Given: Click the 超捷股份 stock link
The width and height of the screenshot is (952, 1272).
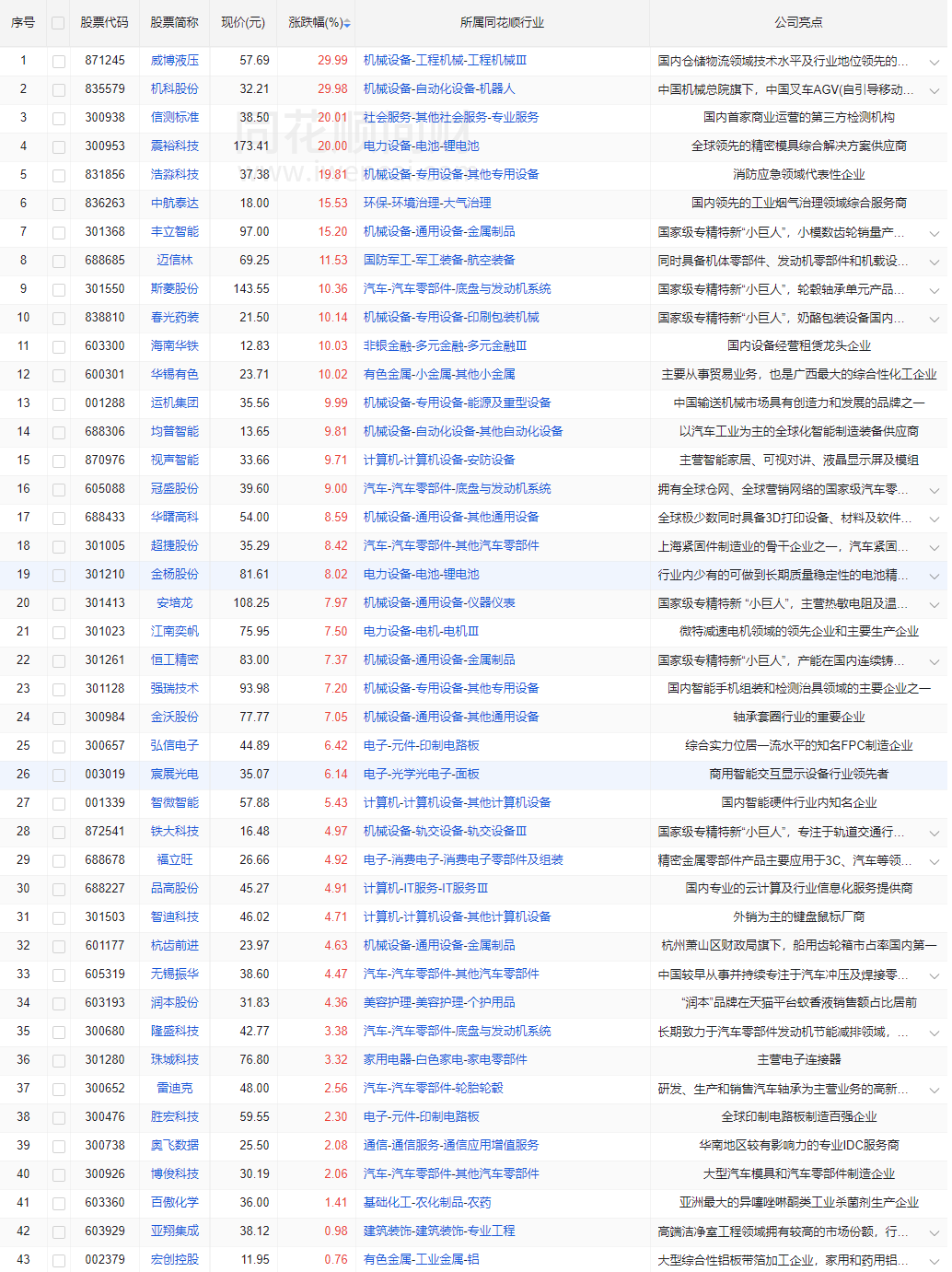Looking at the screenshot, I should pos(175,545).
